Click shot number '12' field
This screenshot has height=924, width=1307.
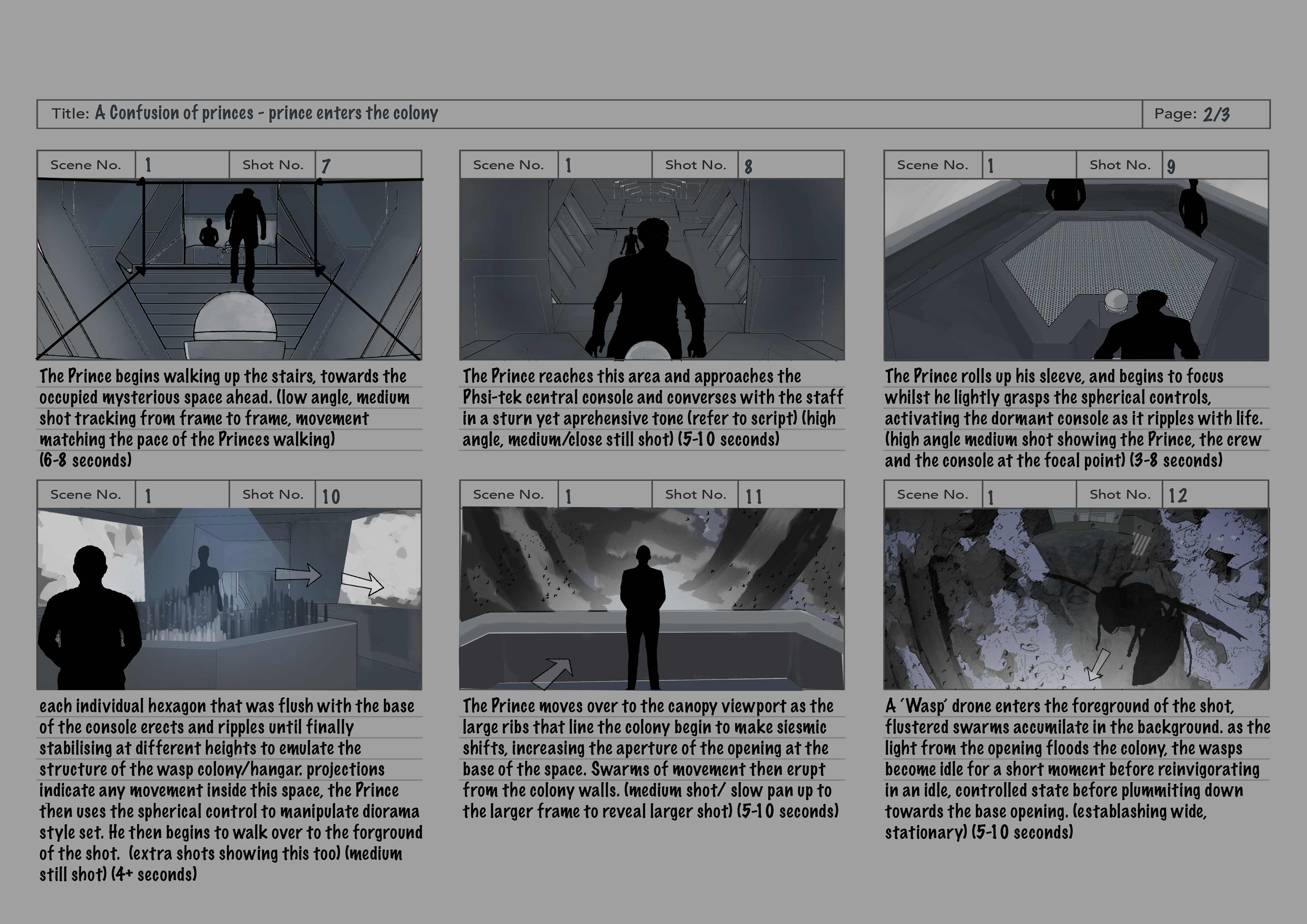click(x=1215, y=495)
